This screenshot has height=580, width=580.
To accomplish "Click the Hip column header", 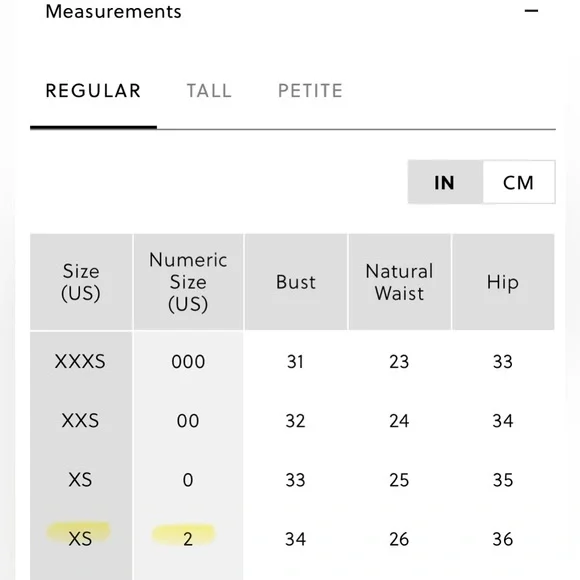I will [x=503, y=282].
